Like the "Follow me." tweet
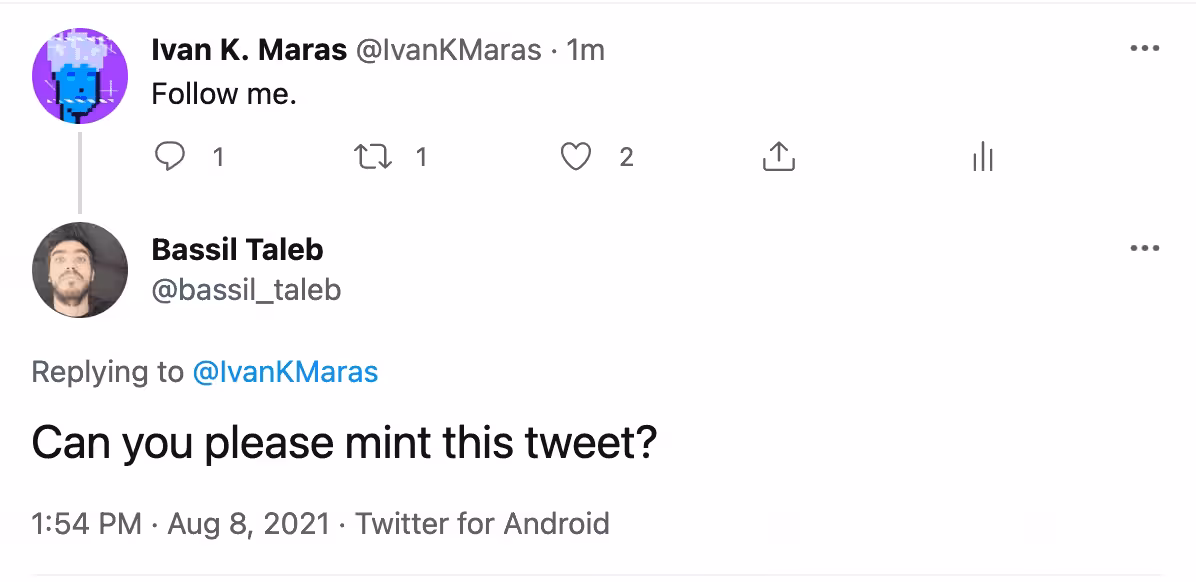Viewport: 1196px width, 582px height. click(x=576, y=157)
